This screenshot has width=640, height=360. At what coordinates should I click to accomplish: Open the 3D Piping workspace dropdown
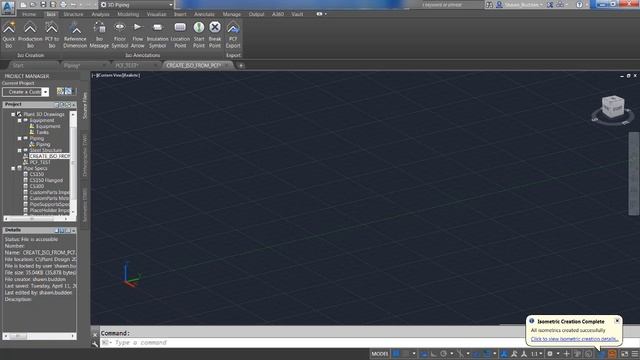(137, 4)
